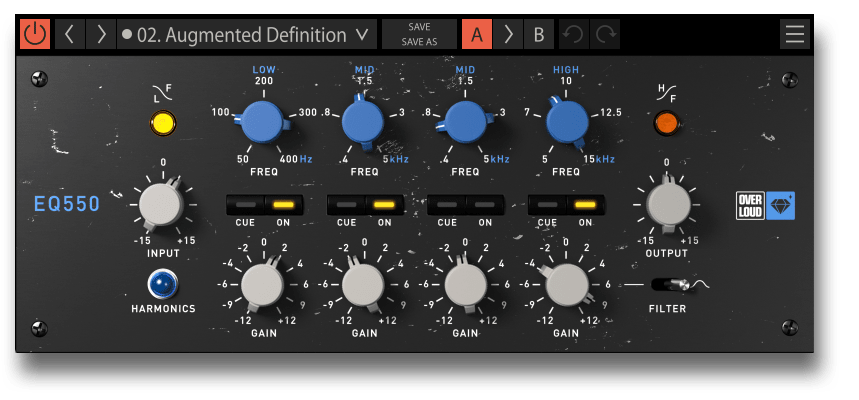Click the HIGH frequency blue knob

(566, 122)
